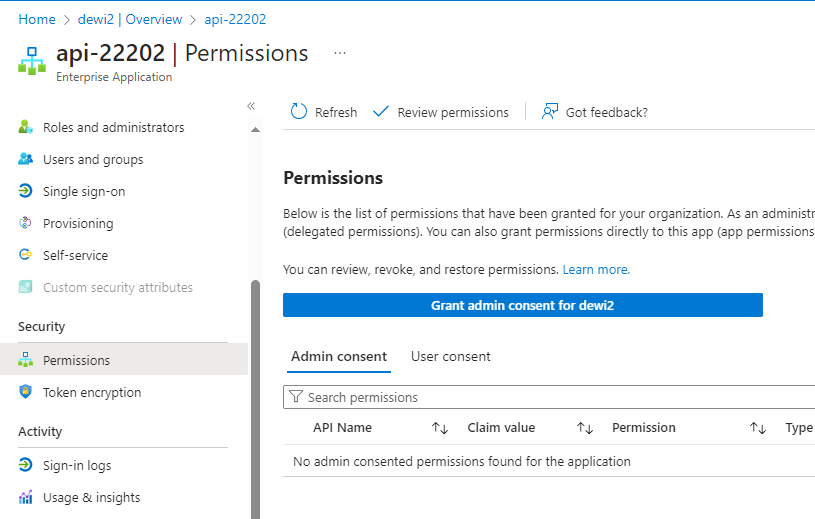Click the Token encryption shield icon

coord(25,392)
